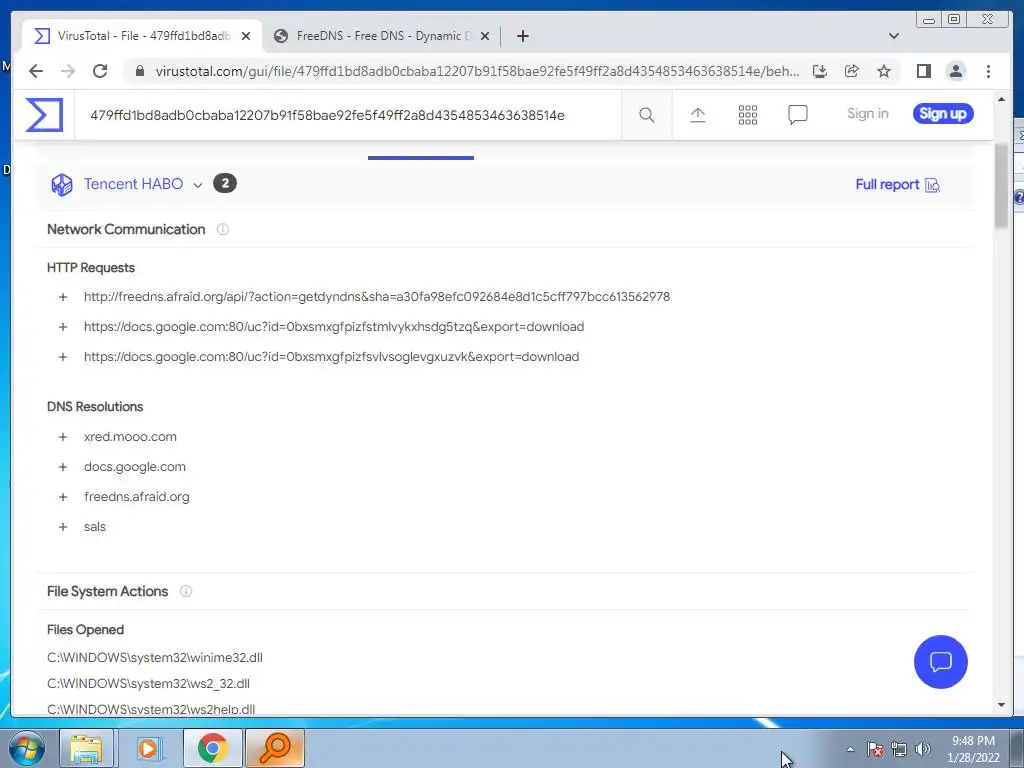
Task: Open the Chrome profile avatar icon
Action: click(956, 71)
